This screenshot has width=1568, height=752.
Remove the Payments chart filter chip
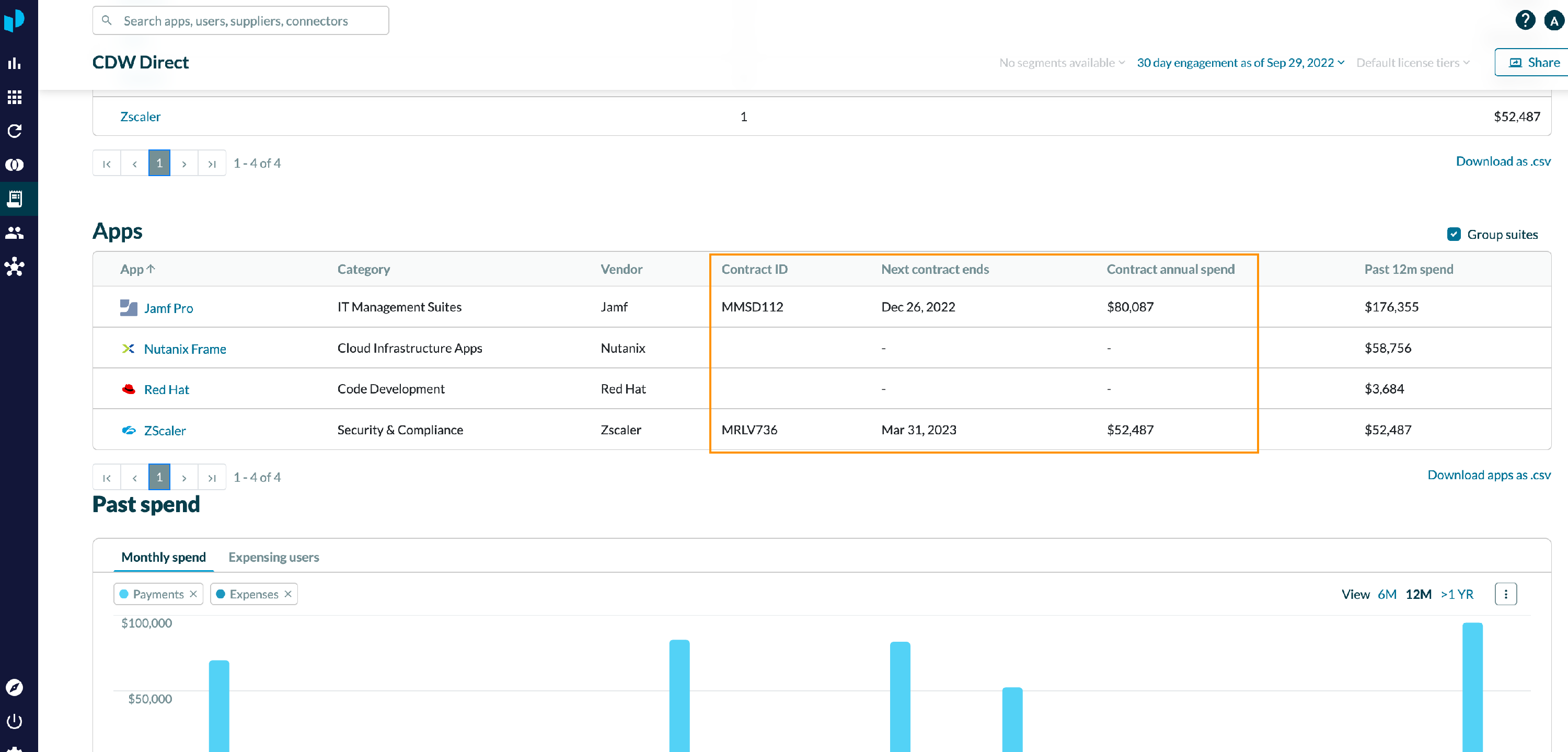click(193, 594)
